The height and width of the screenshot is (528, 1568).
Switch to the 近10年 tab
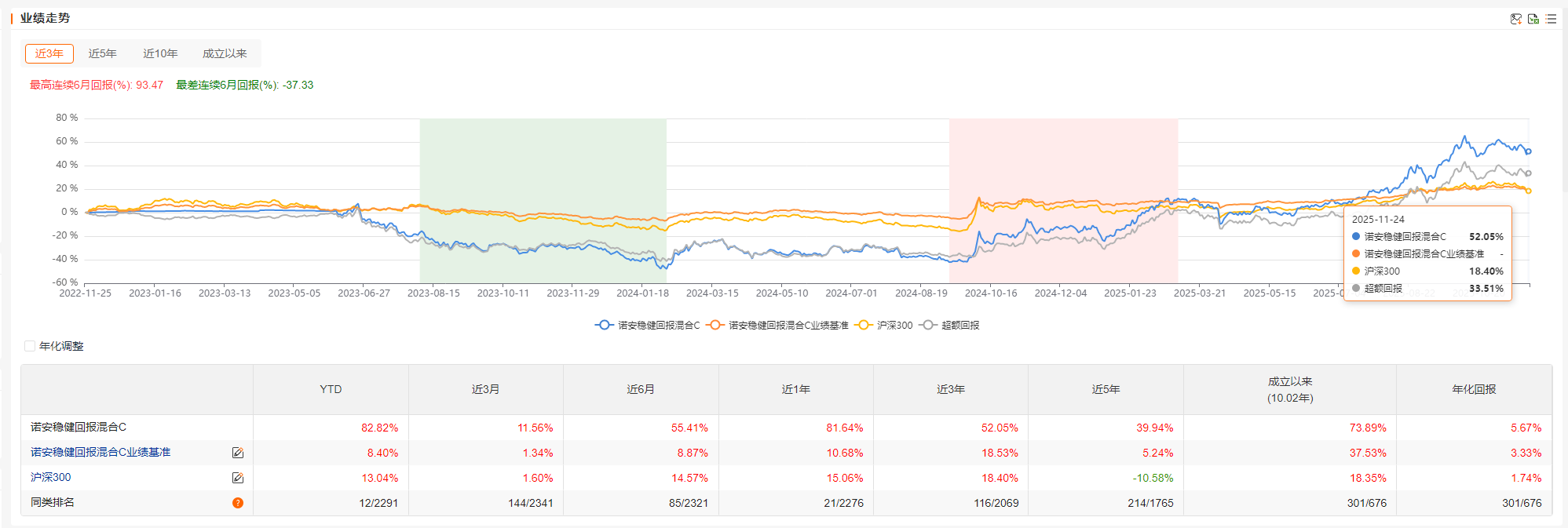point(160,53)
